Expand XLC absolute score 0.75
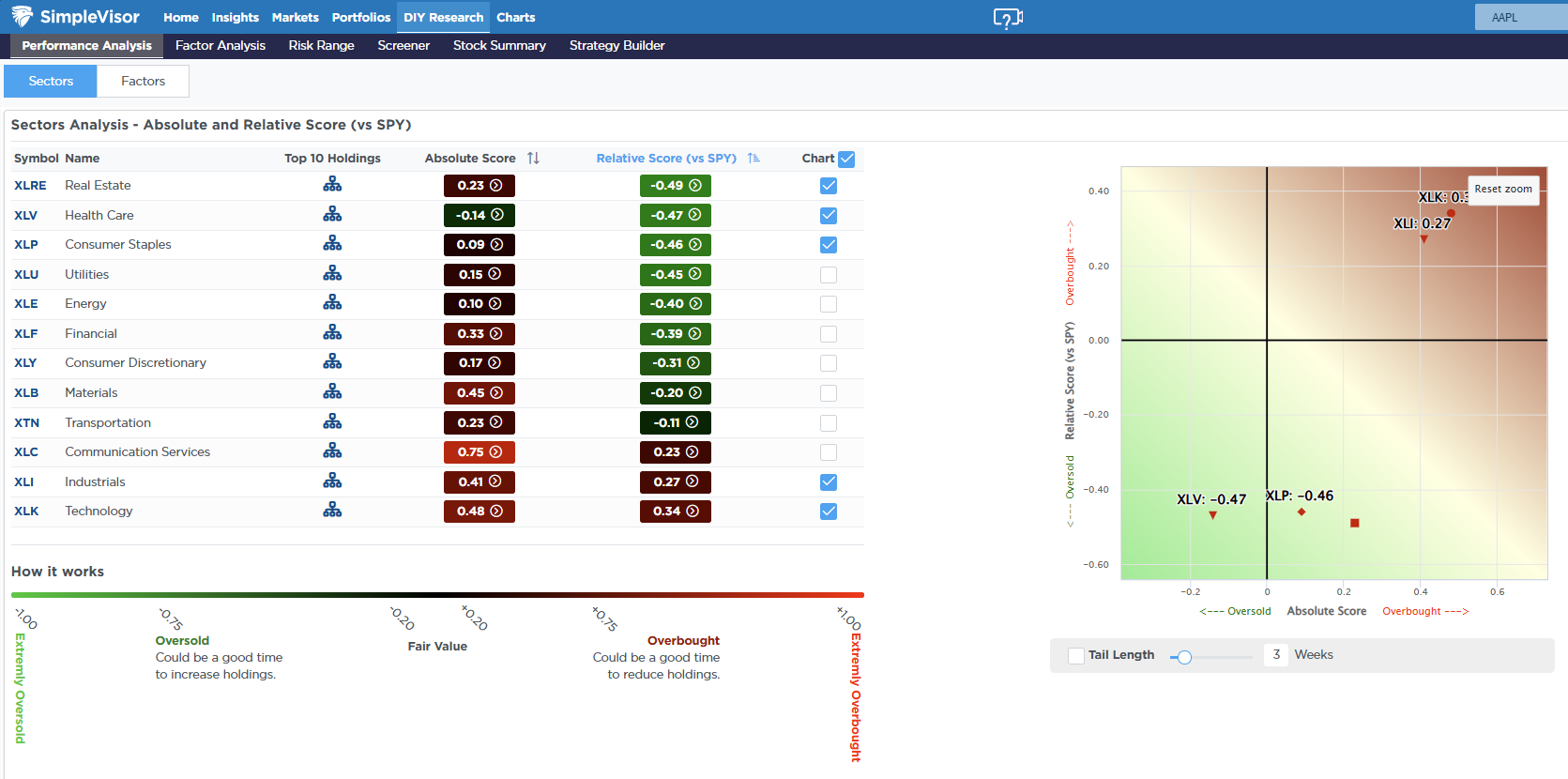The image size is (1568, 779). click(480, 452)
